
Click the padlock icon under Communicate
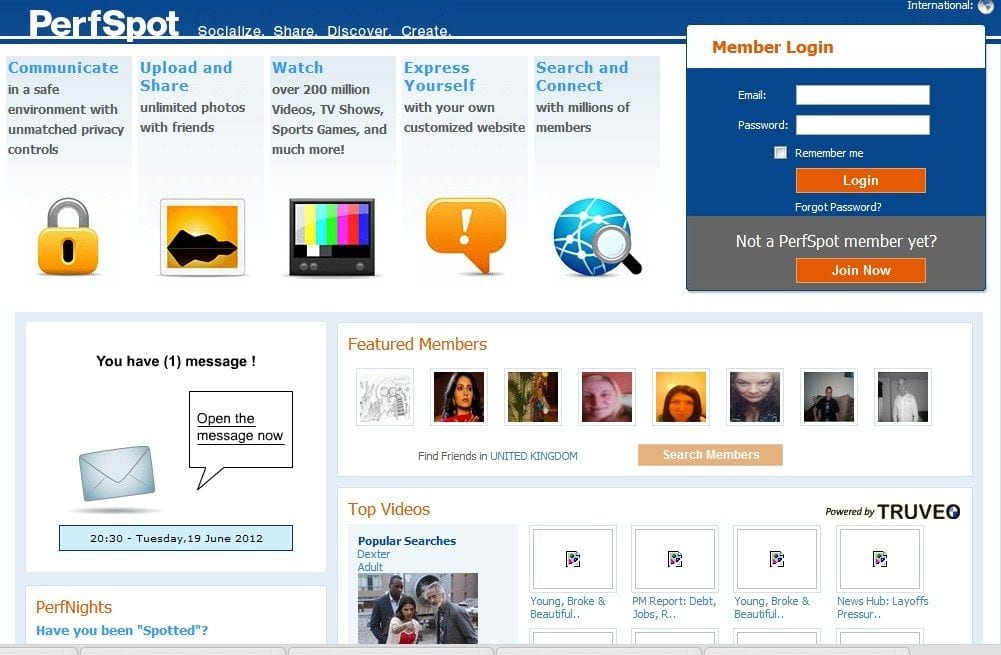pos(68,237)
